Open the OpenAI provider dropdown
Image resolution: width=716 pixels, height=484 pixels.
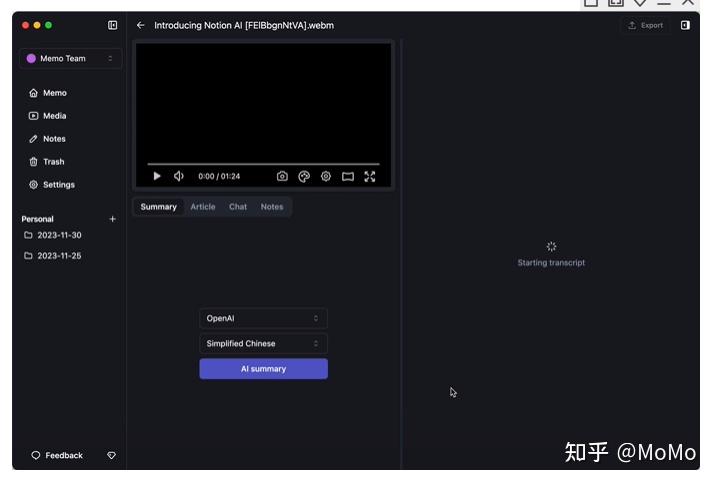(x=263, y=318)
